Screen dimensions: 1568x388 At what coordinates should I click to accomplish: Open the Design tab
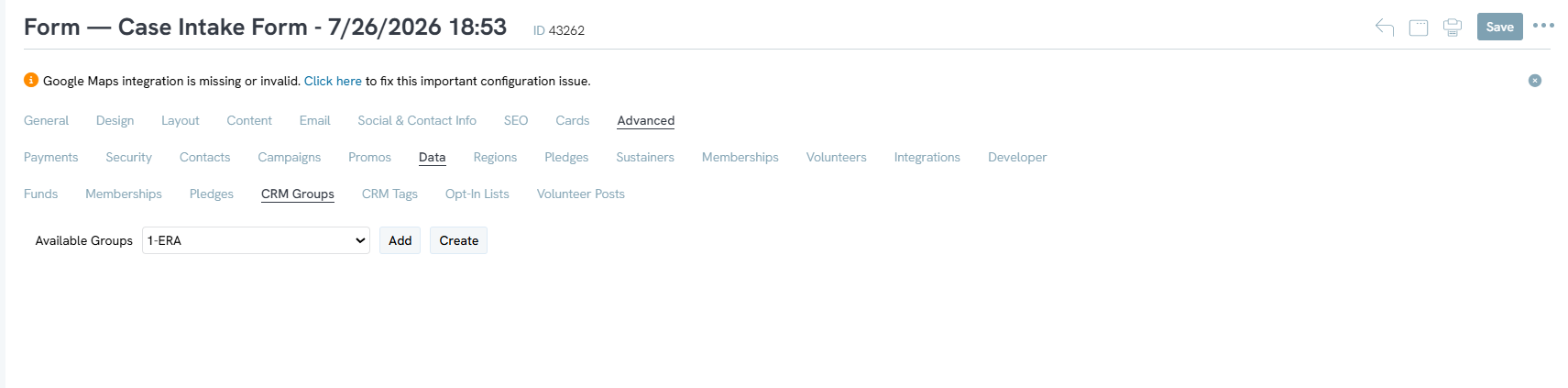(115, 120)
